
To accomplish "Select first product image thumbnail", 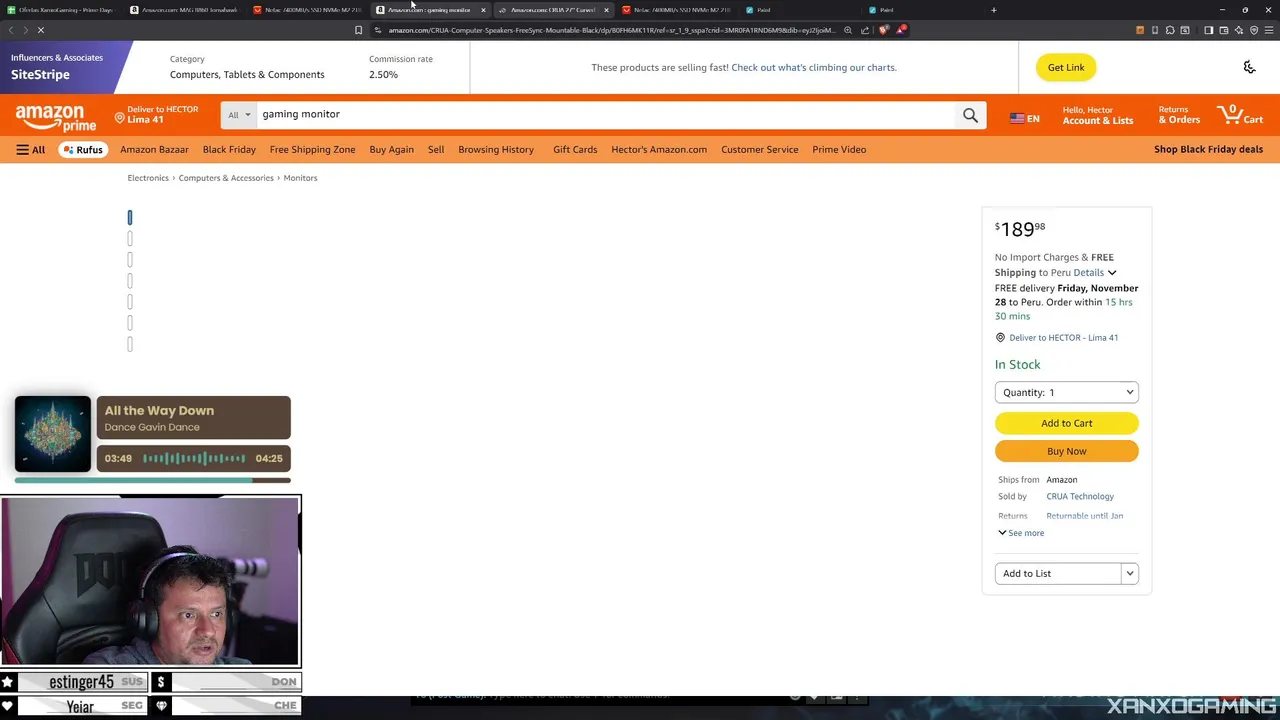I will (x=130, y=217).
